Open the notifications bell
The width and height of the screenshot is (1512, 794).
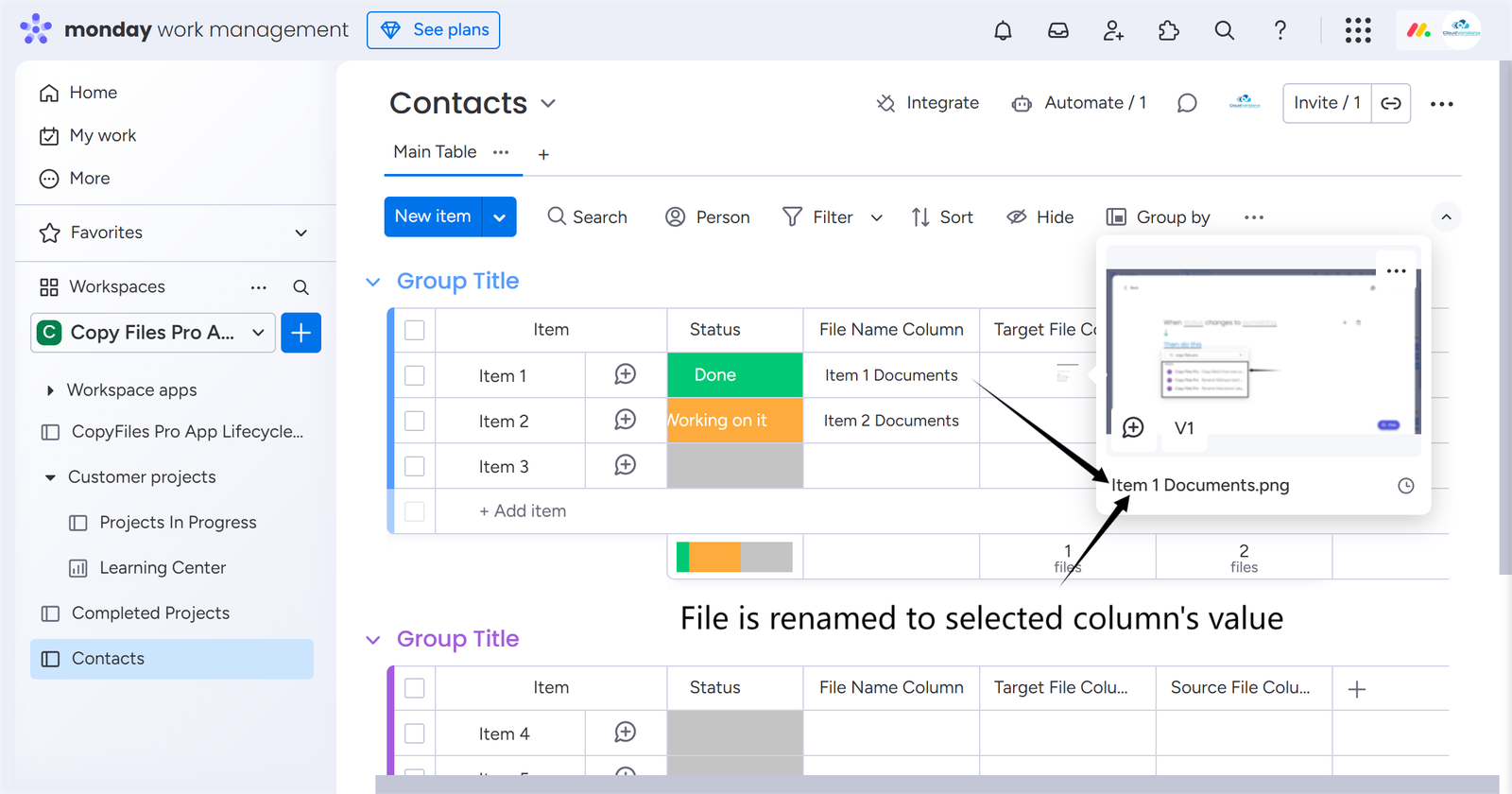pyautogui.click(x=1003, y=30)
